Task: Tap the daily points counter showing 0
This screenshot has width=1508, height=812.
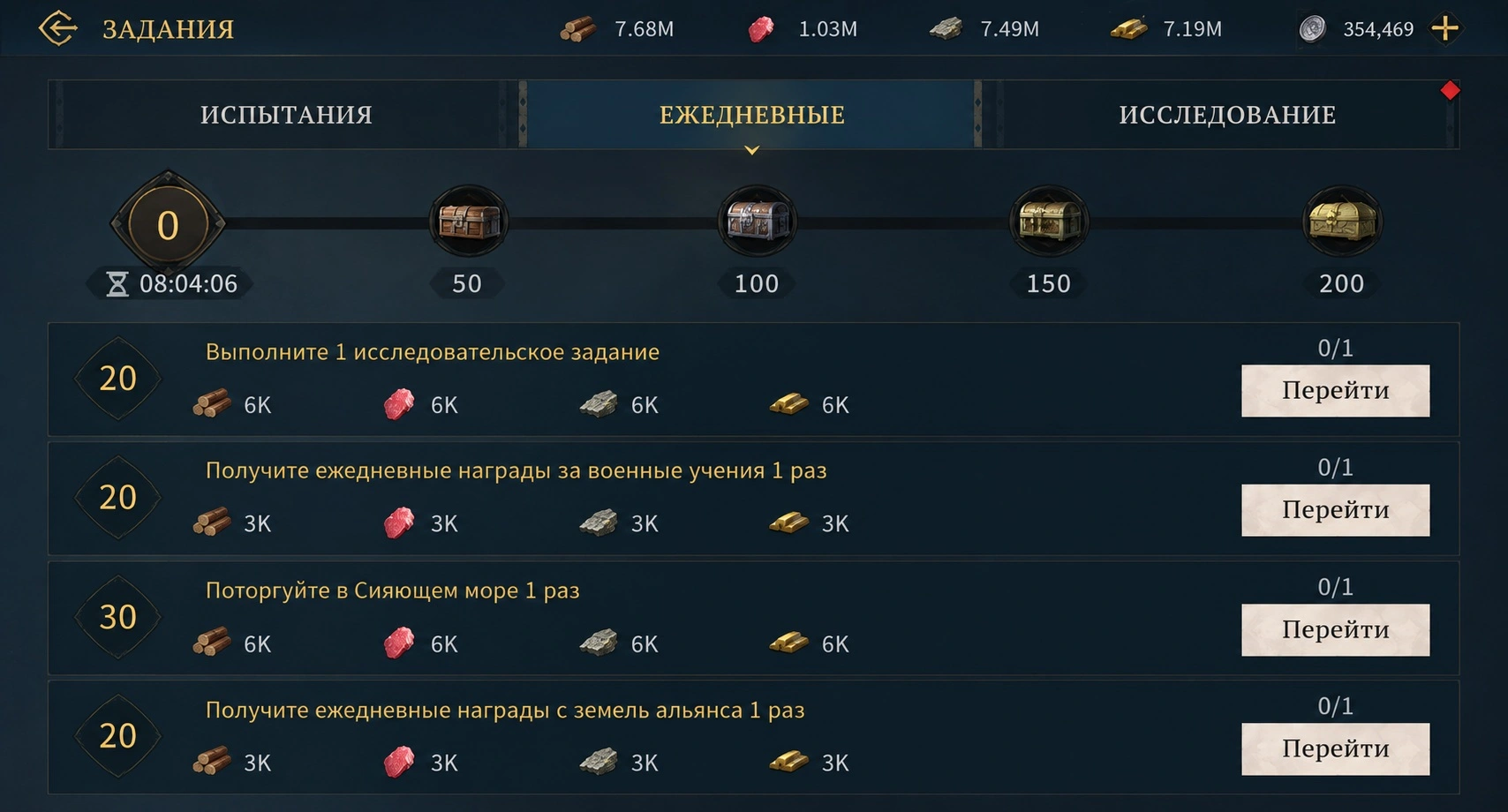Action: [x=168, y=224]
